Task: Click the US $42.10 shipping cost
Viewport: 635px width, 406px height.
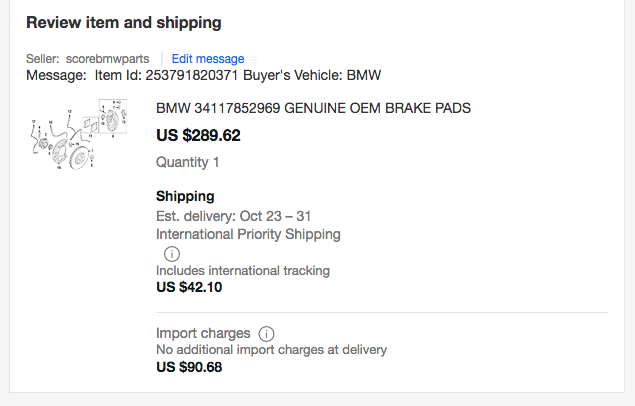Action: point(189,287)
